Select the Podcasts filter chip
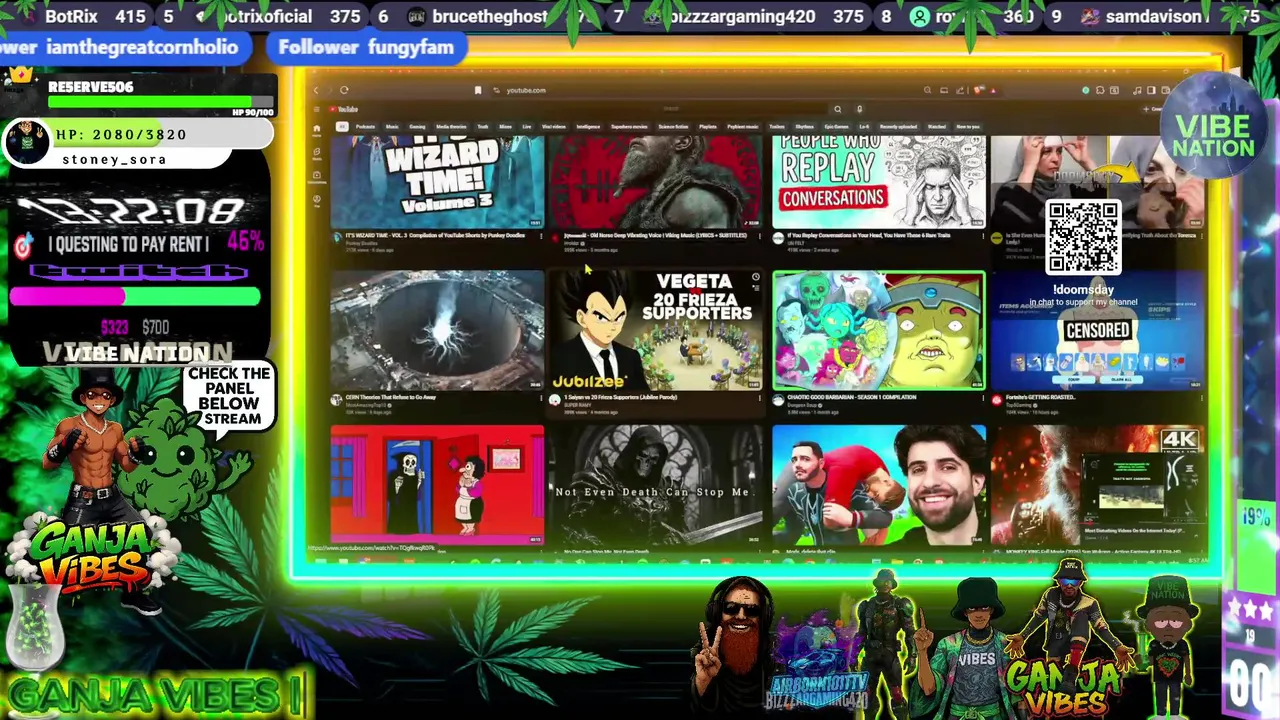 (x=365, y=127)
